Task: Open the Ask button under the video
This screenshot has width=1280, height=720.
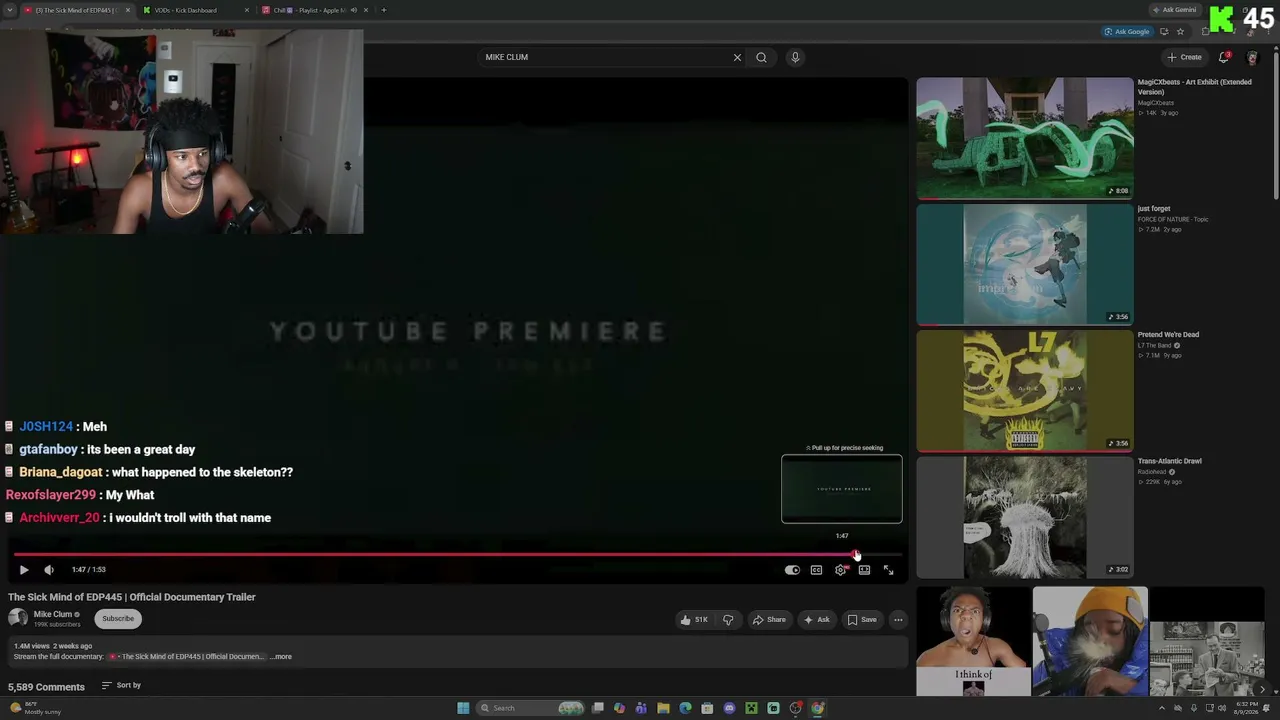Action: tap(816, 620)
